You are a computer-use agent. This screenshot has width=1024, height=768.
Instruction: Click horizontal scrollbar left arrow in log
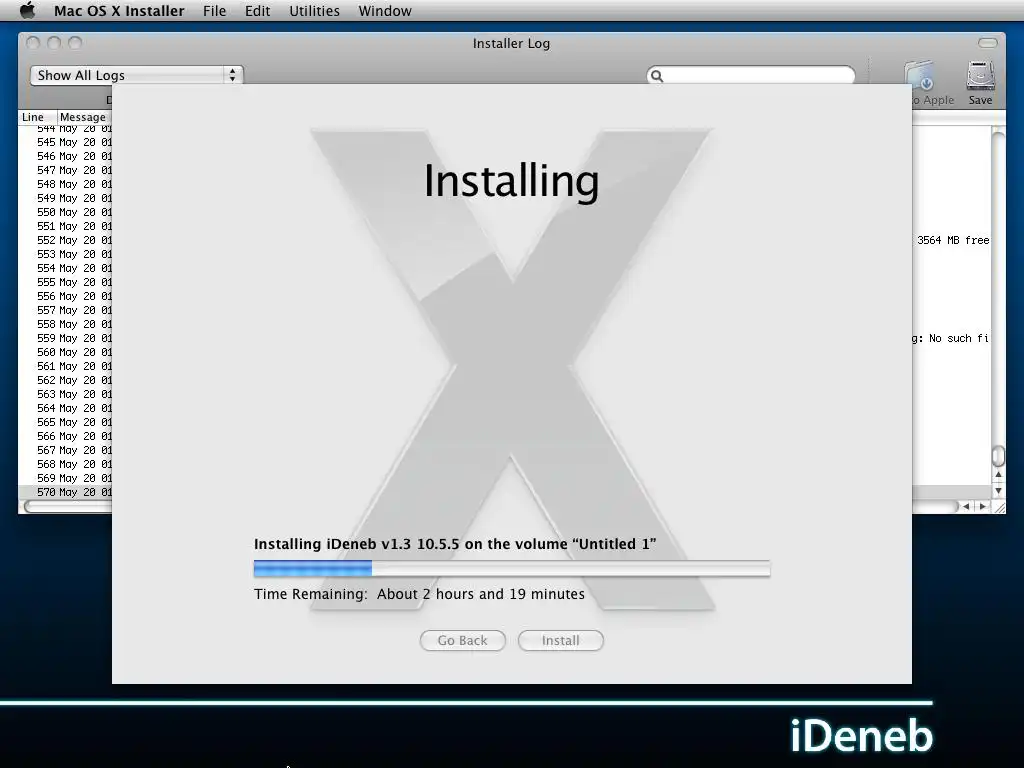(x=967, y=506)
